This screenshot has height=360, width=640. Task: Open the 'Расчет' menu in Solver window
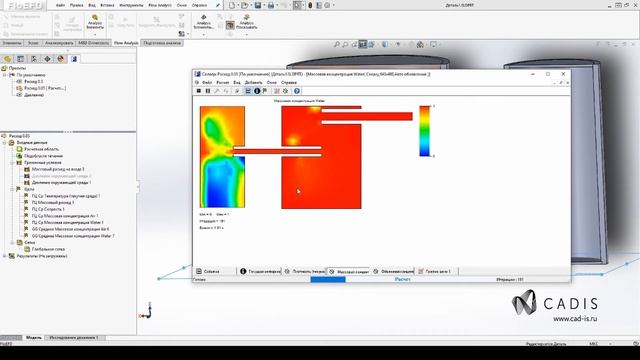[222, 82]
